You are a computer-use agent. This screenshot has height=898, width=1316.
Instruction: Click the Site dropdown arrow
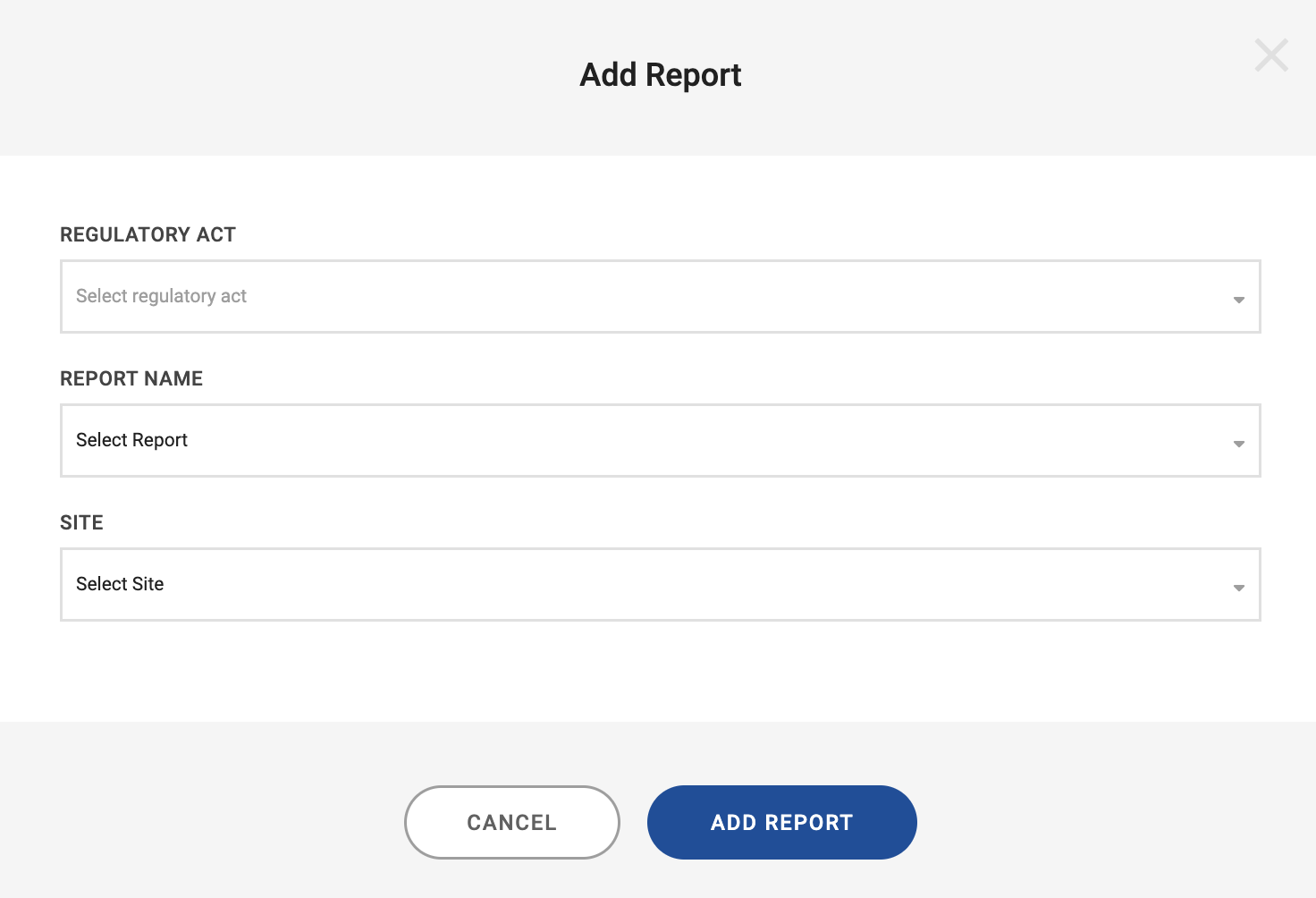coord(1238,588)
